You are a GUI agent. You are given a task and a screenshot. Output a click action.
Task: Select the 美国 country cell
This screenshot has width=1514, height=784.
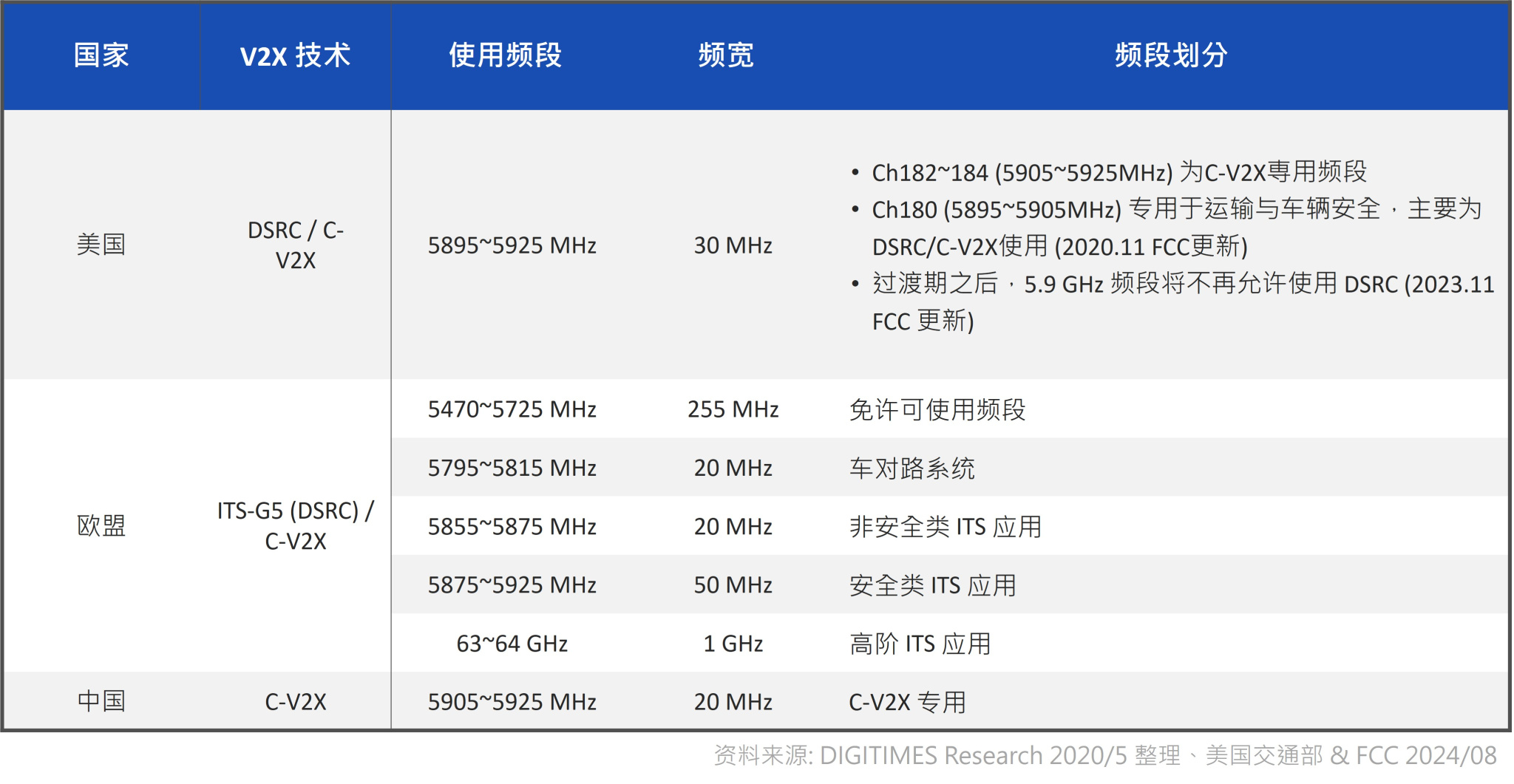tap(101, 245)
